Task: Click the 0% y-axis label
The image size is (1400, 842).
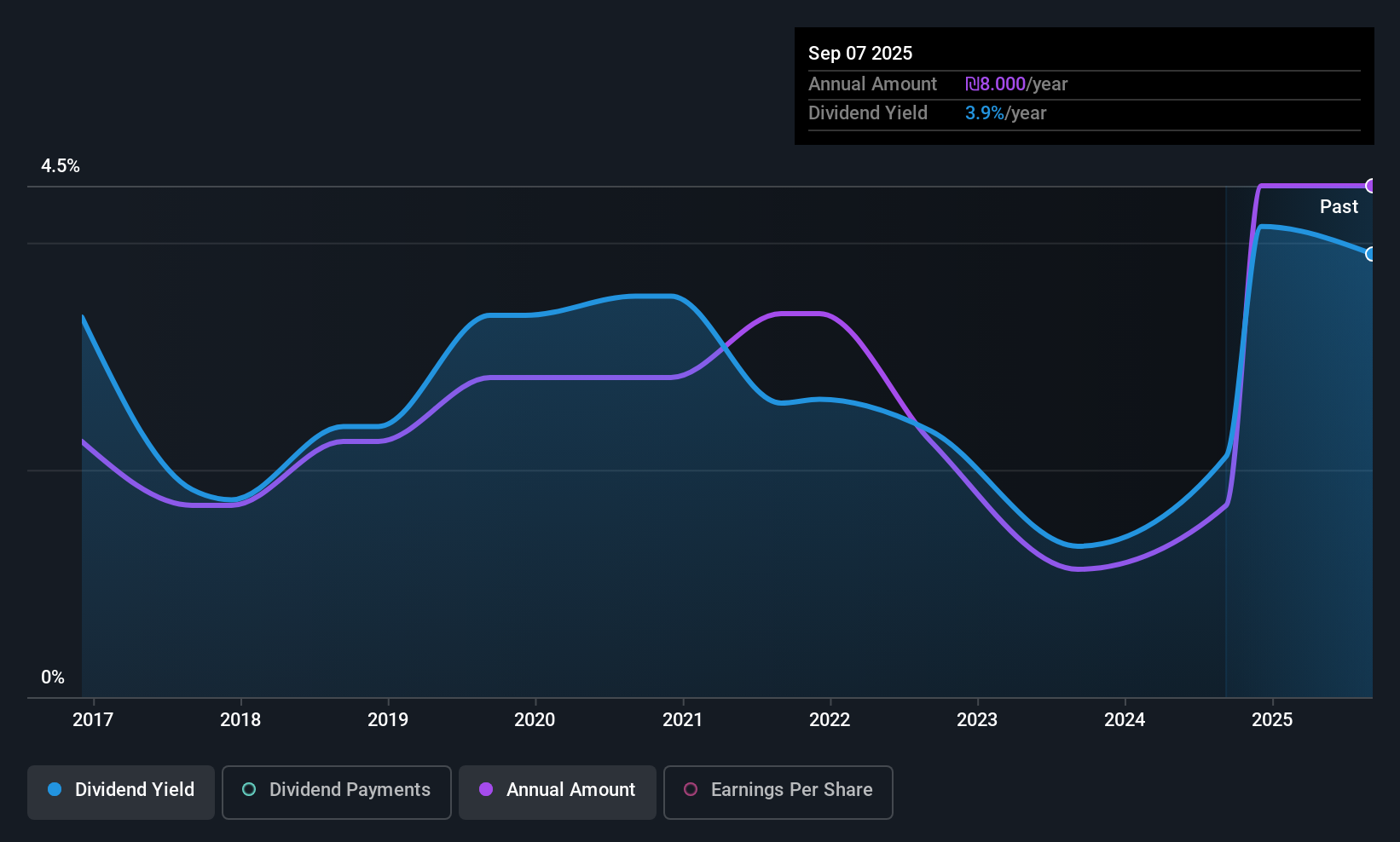Action: pyautogui.click(x=53, y=678)
